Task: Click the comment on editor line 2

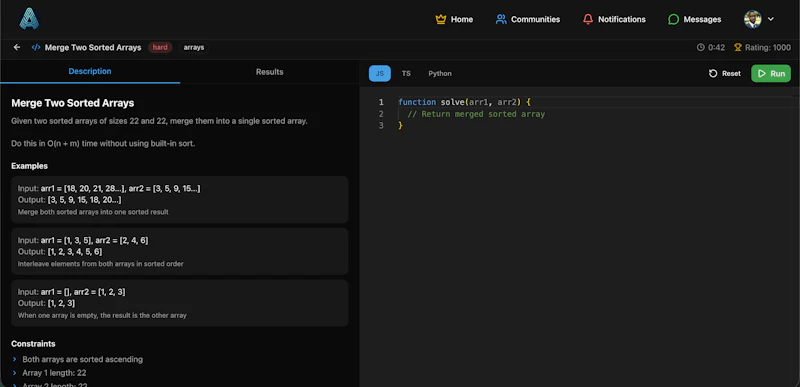Action: click(476, 114)
